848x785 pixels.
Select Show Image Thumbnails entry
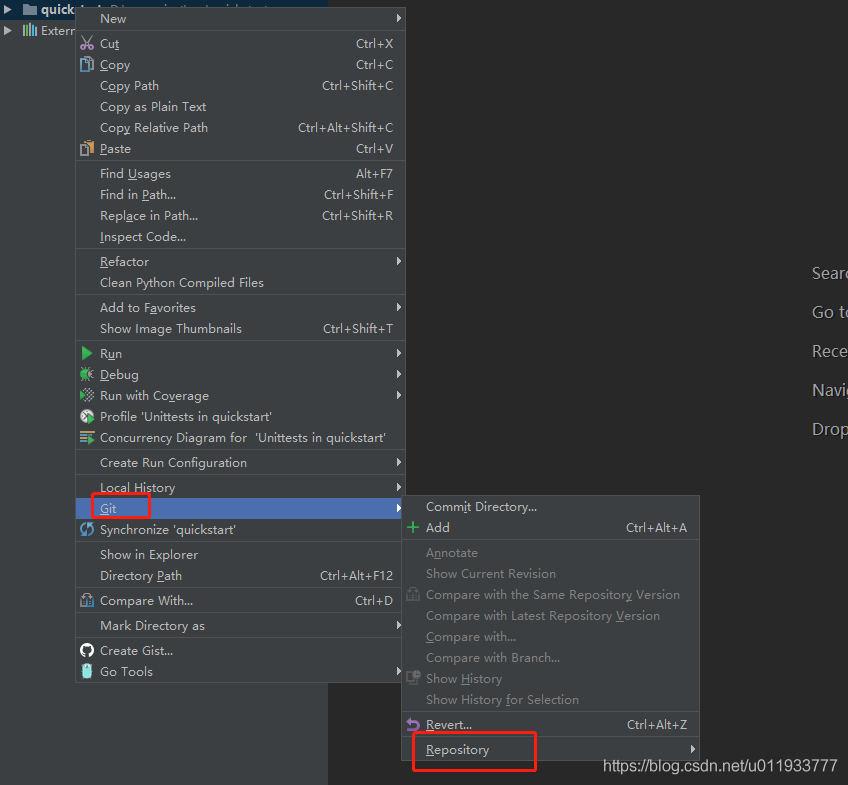tap(241, 328)
